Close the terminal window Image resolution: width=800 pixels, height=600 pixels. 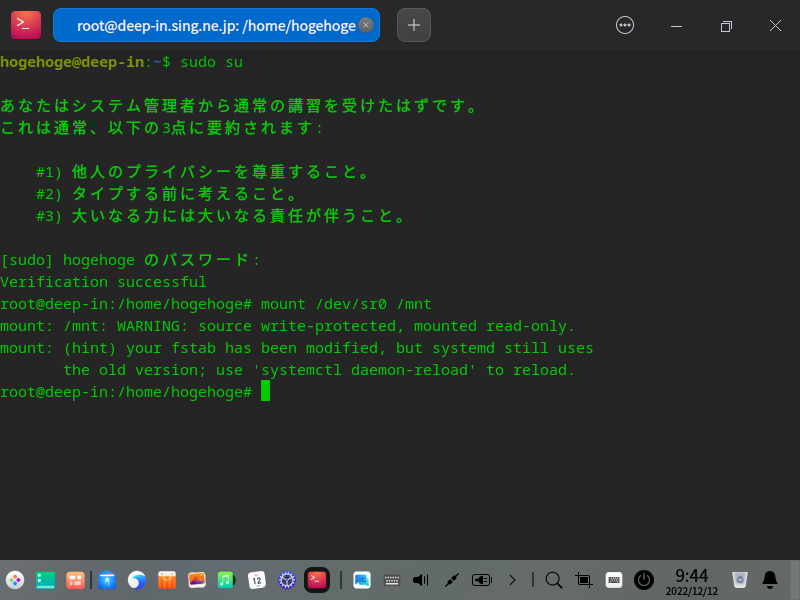[776, 26]
